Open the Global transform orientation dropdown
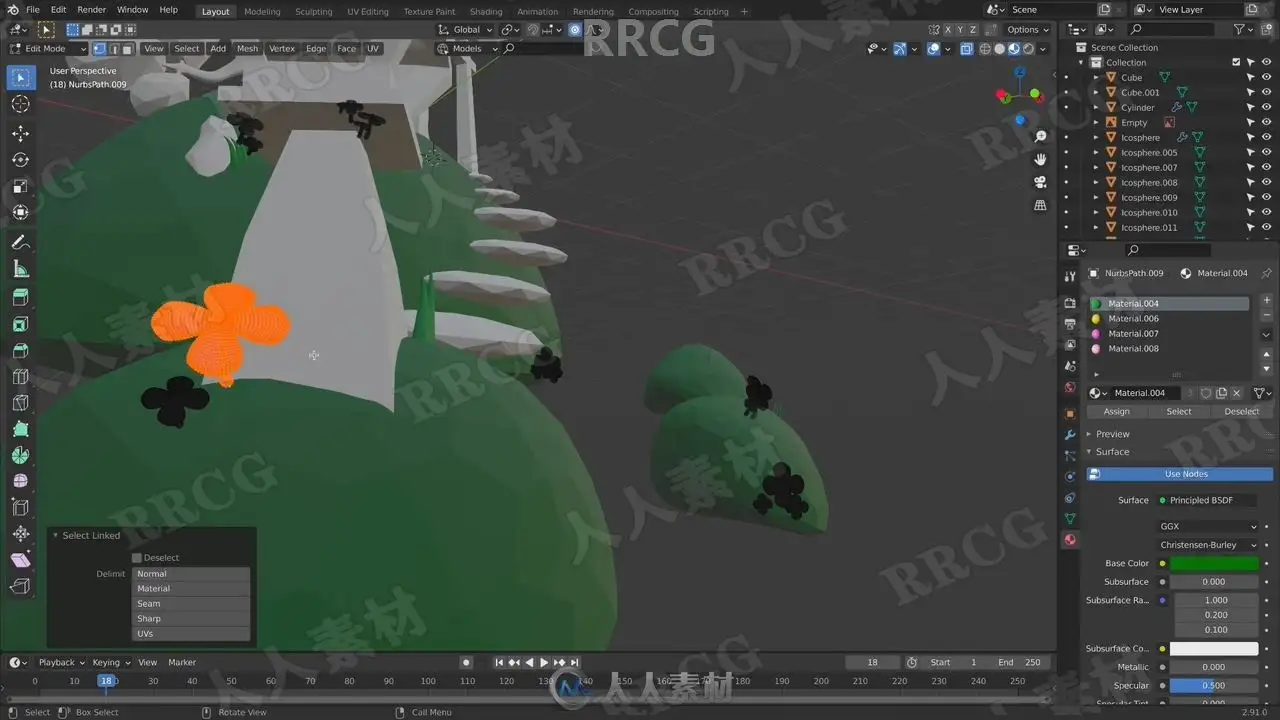This screenshot has width=1280, height=720. coord(467,30)
